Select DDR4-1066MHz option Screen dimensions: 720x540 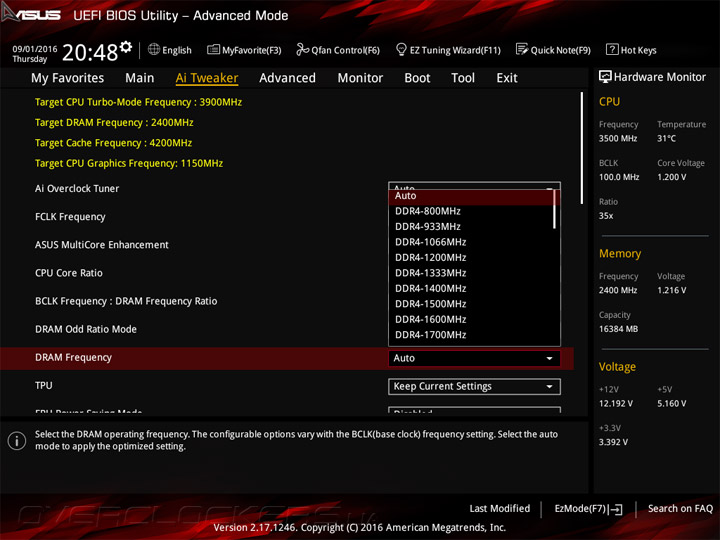tap(472, 242)
